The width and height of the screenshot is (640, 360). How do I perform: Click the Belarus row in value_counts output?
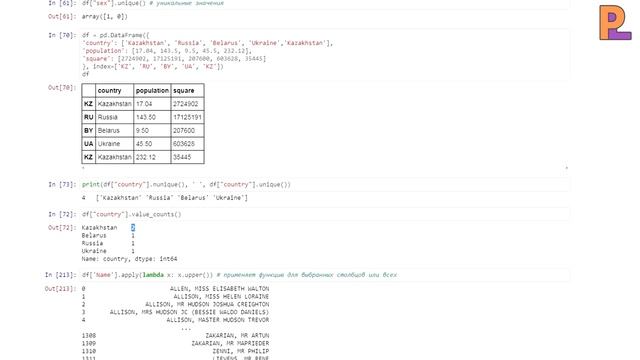pos(108,236)
